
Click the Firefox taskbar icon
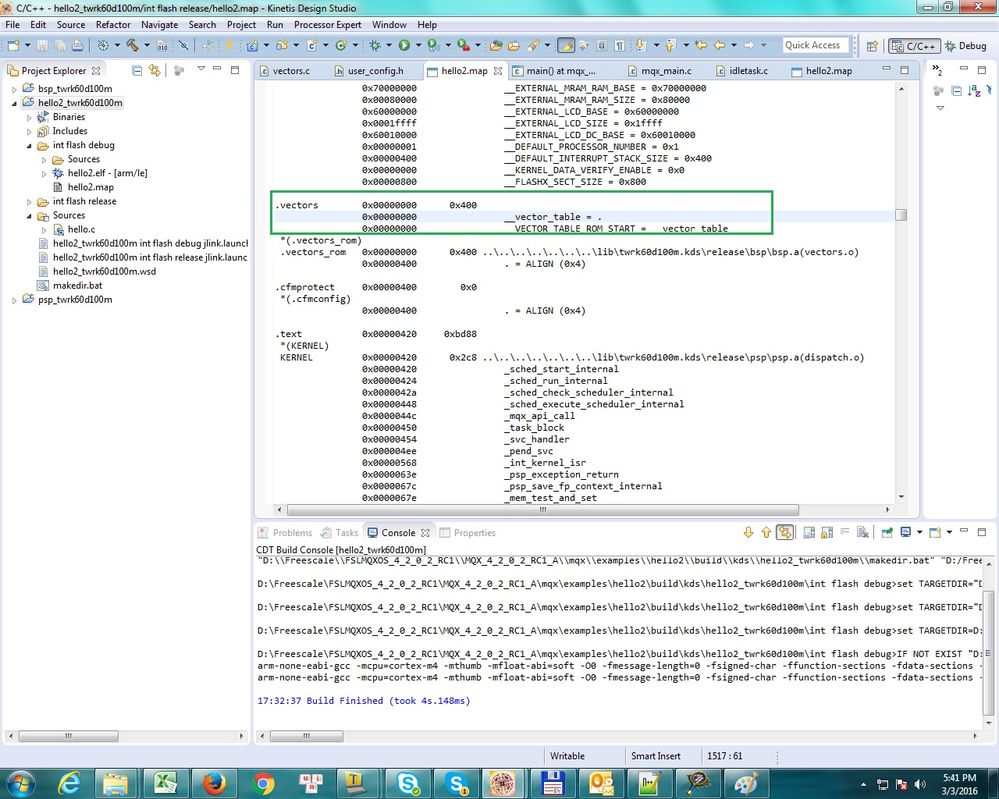coord(214,783)
